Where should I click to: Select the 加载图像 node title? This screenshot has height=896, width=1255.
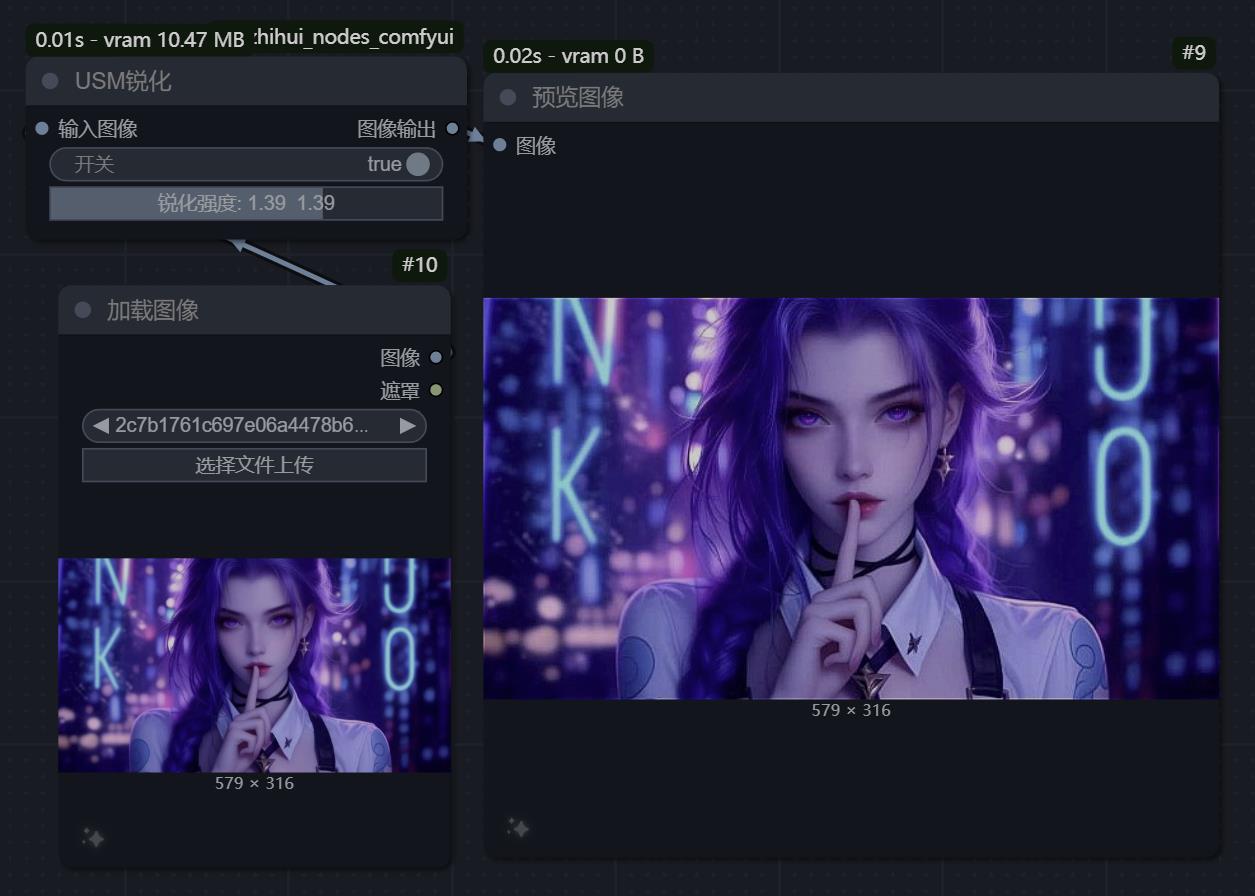(x=153, y=310)
